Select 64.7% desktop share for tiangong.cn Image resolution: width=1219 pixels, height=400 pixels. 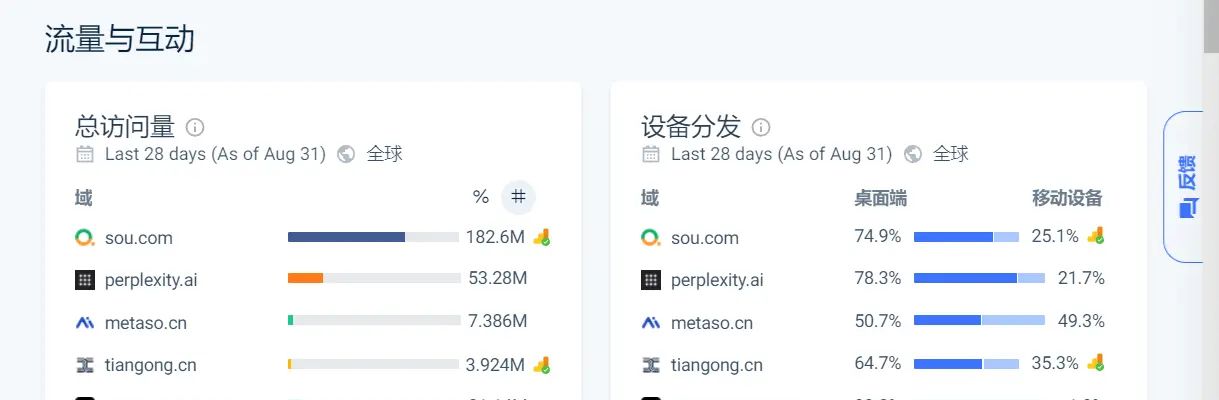878,363
